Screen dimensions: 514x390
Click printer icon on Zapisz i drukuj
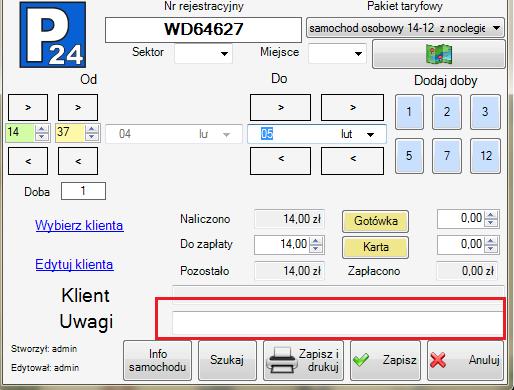[283, 360]
